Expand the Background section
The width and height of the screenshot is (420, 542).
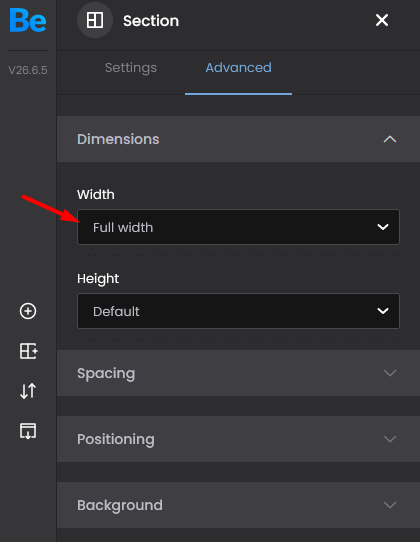(x=238, y=505)
